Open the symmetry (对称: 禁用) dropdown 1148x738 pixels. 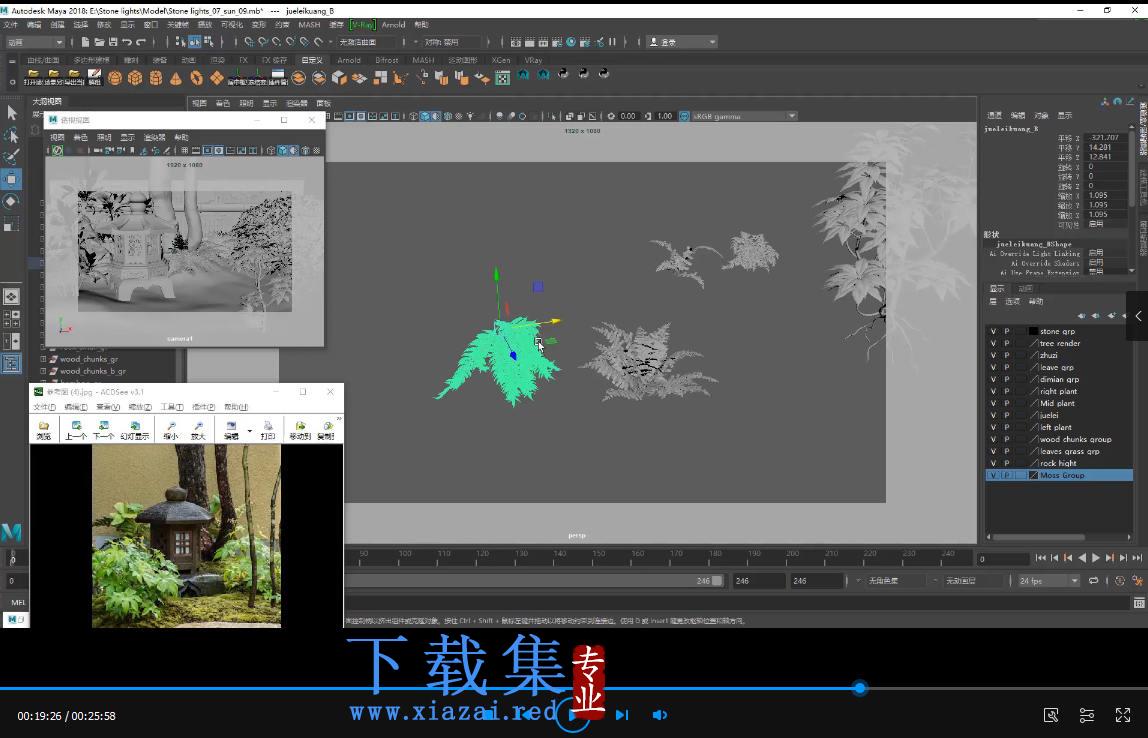click(x=452, y=42)
